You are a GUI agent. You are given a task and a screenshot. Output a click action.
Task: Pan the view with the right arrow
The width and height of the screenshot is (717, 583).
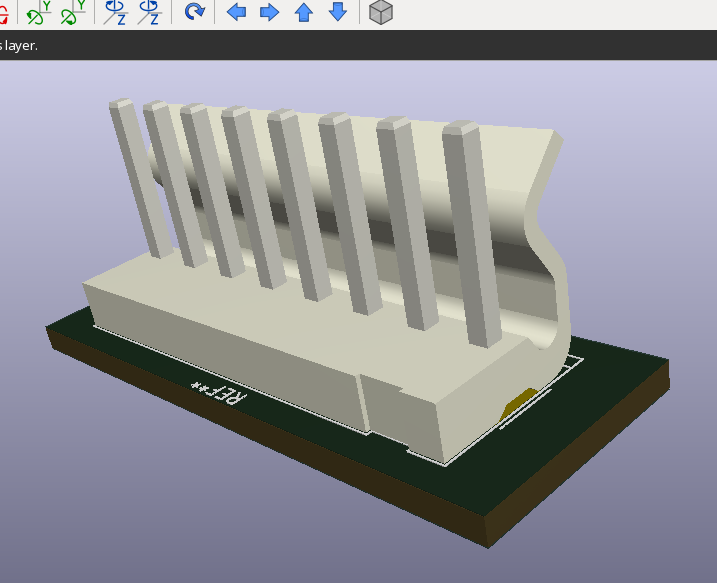coord(270,12)
